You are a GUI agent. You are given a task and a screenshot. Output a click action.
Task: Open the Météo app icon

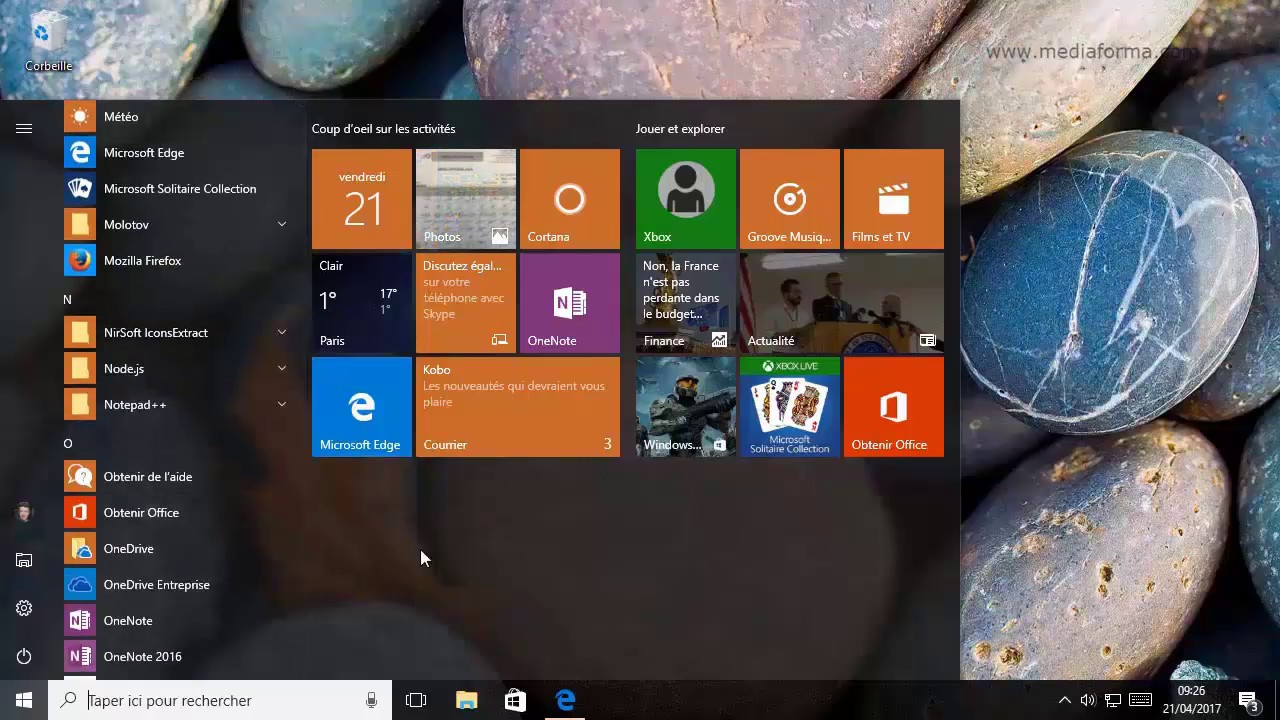coord(80,117)
